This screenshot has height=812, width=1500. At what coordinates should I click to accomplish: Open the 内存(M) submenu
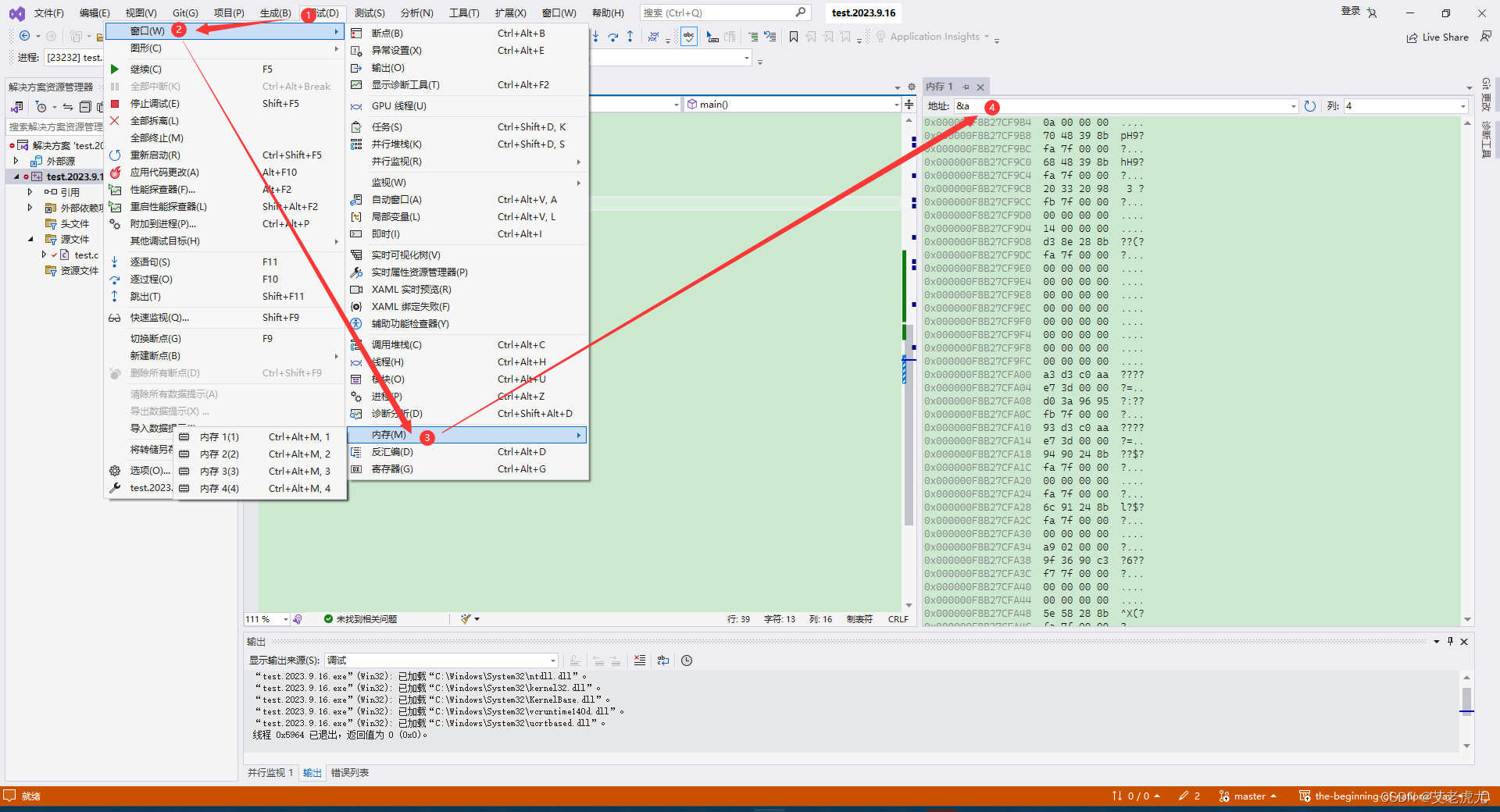pyautogui.click(x=467, y=435)
